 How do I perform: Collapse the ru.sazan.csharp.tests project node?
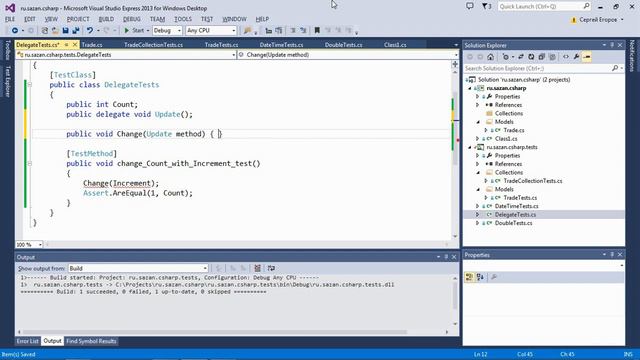469,147
